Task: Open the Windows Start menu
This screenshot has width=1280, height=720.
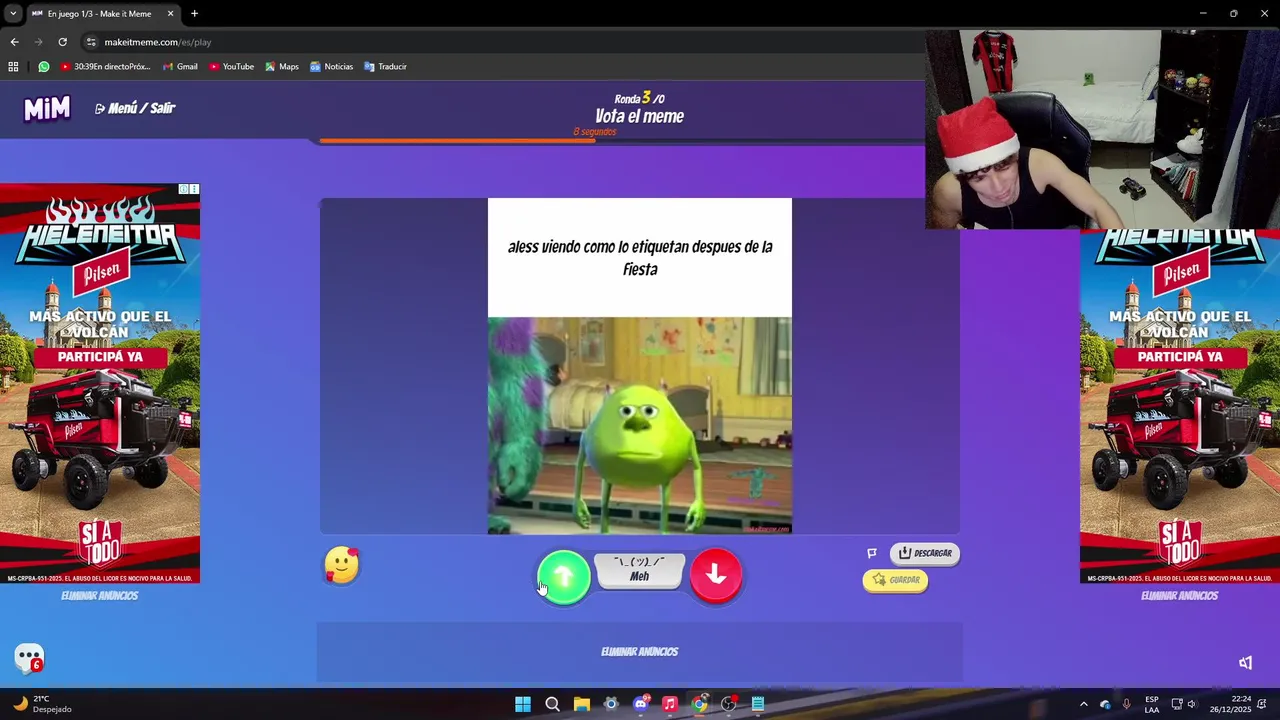Action: pyautogui.click(x=523, y=704)
